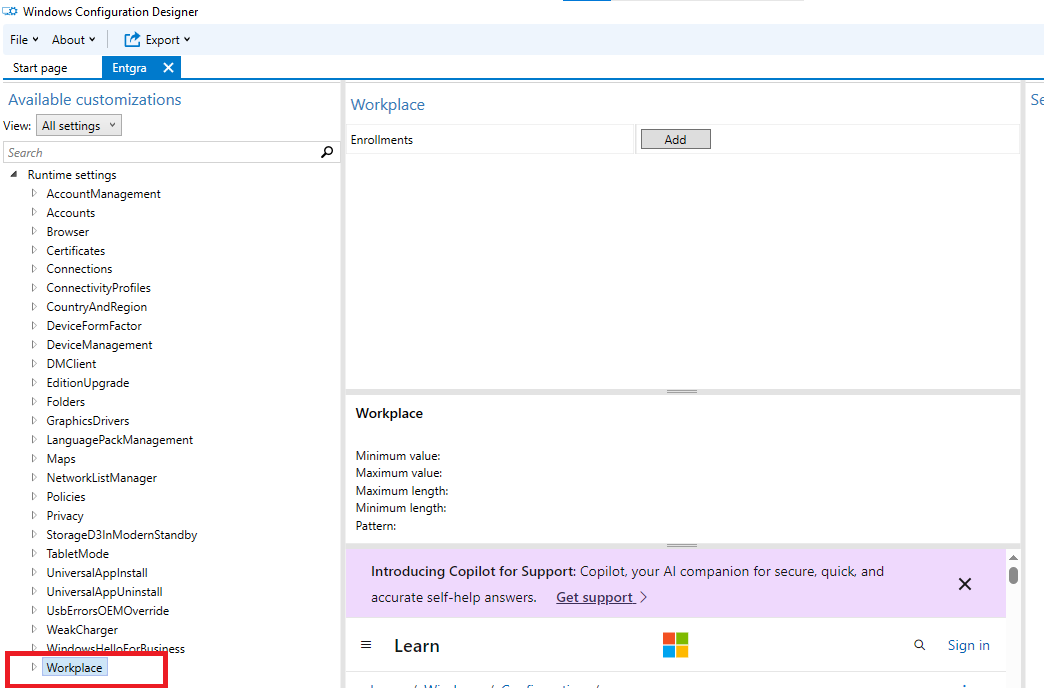Viewport: 1044px width, 688px height.
Task: Select StorageD3InModernStandby in the tree
Action: (x=122, y=535)
